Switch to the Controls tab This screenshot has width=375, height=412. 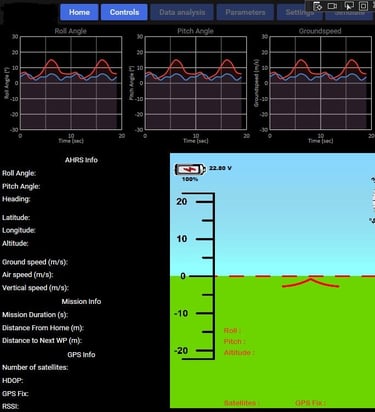pos(124,12)
